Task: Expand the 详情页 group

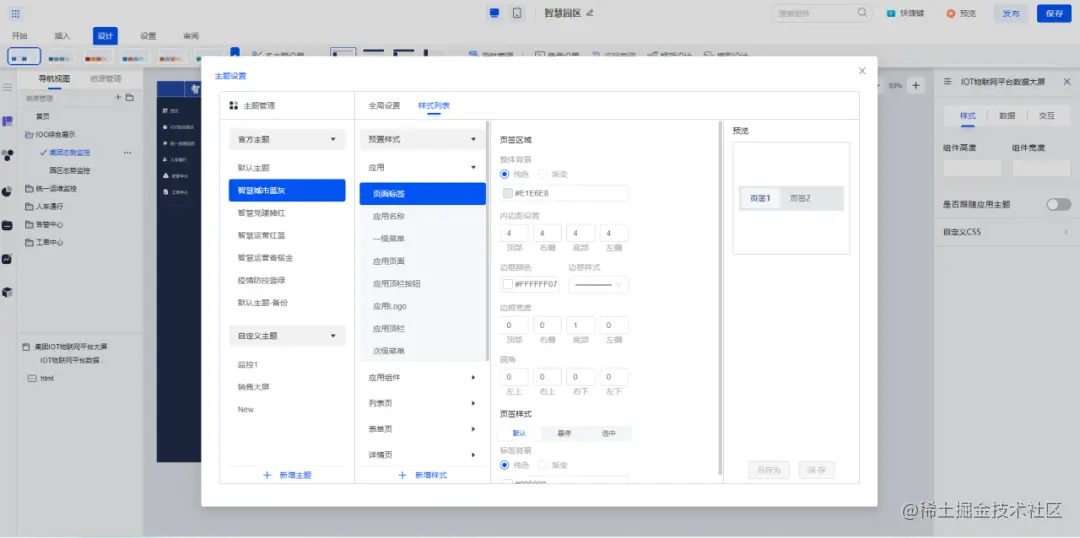Action: click(x=422, y=455)
